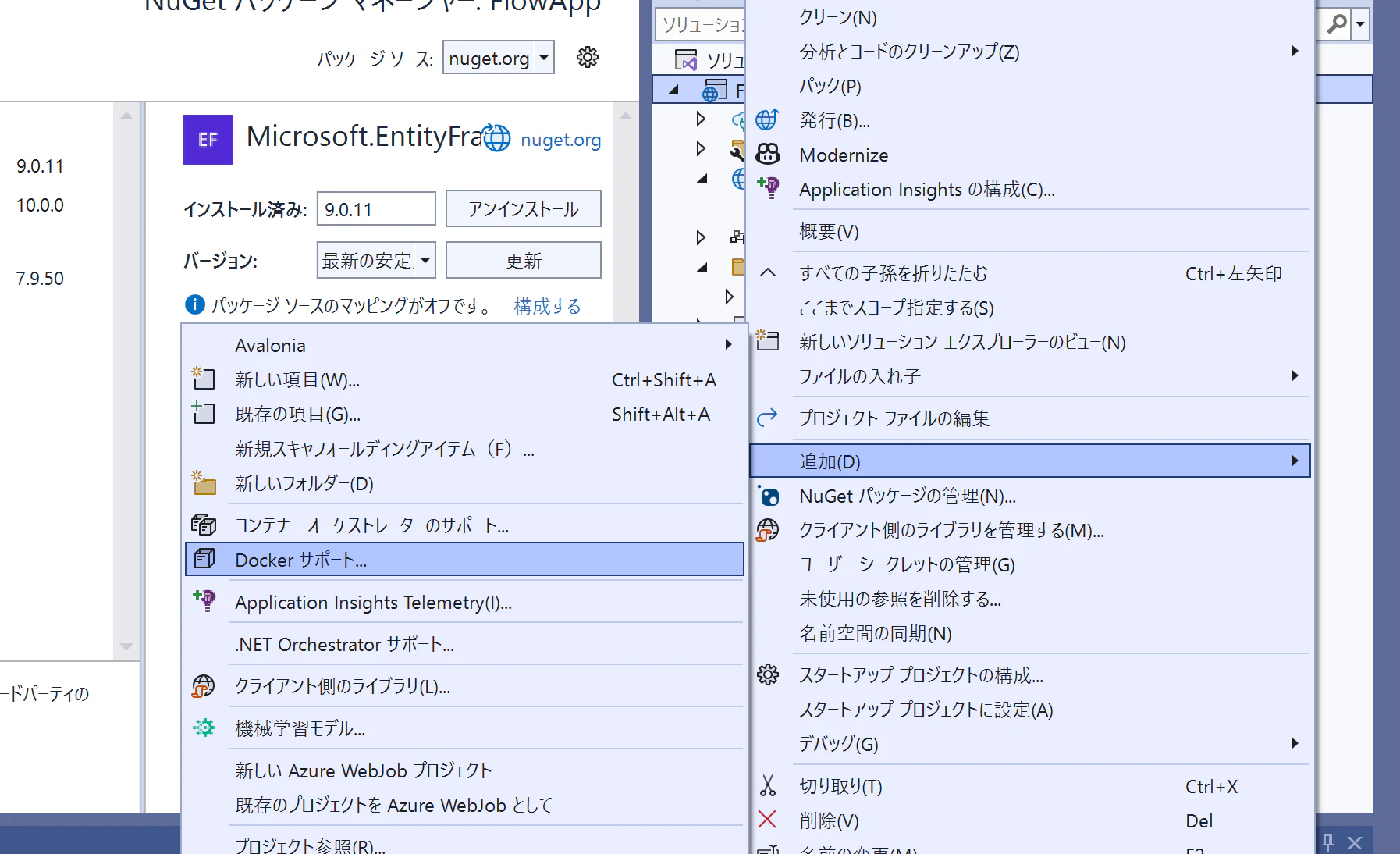Click the client-side library globe icon
Image resolution: width=1400 pixels, height=854 pixels.
pos(204,686)
